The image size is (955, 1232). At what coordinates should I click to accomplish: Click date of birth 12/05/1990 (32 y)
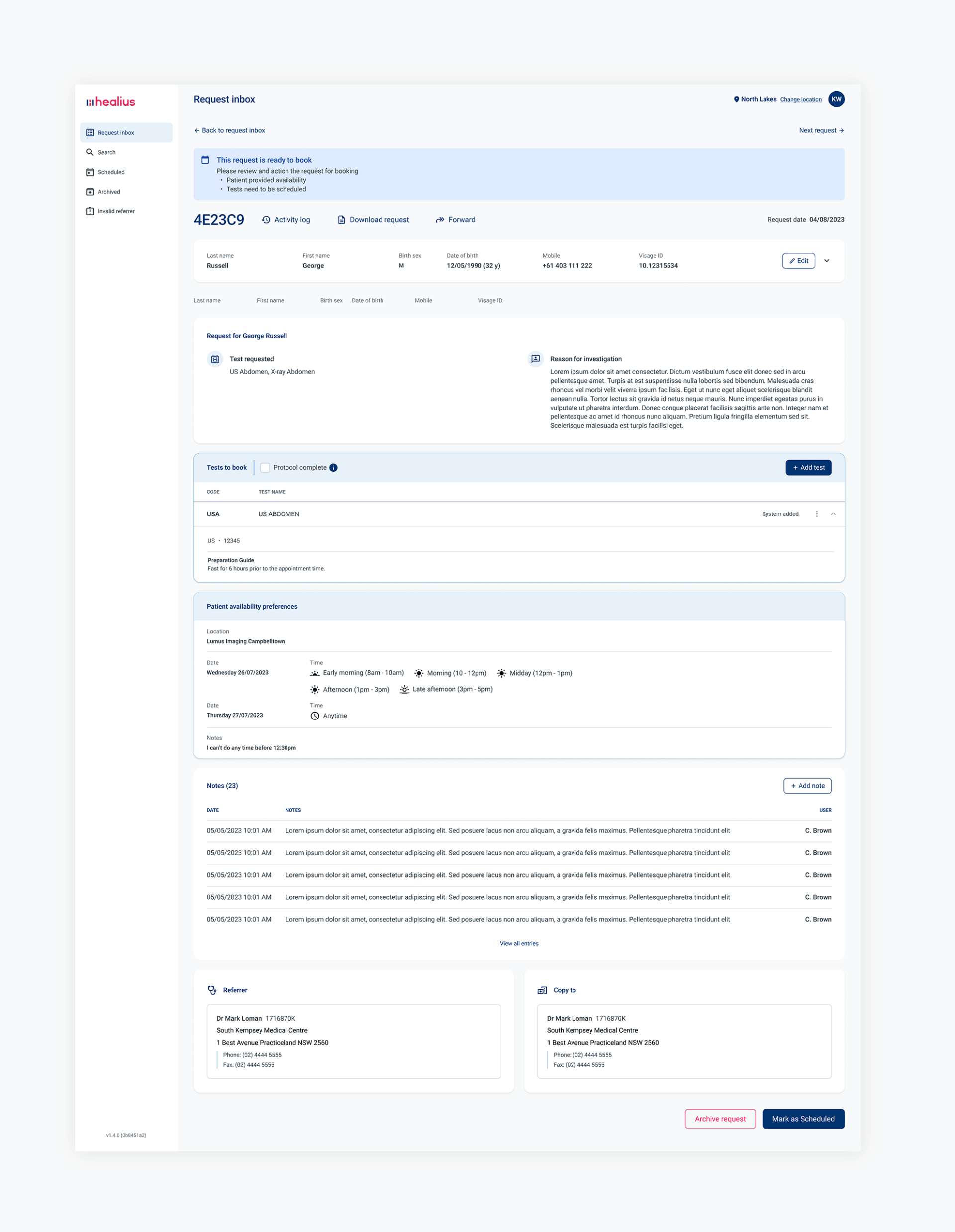coord(474,266)
